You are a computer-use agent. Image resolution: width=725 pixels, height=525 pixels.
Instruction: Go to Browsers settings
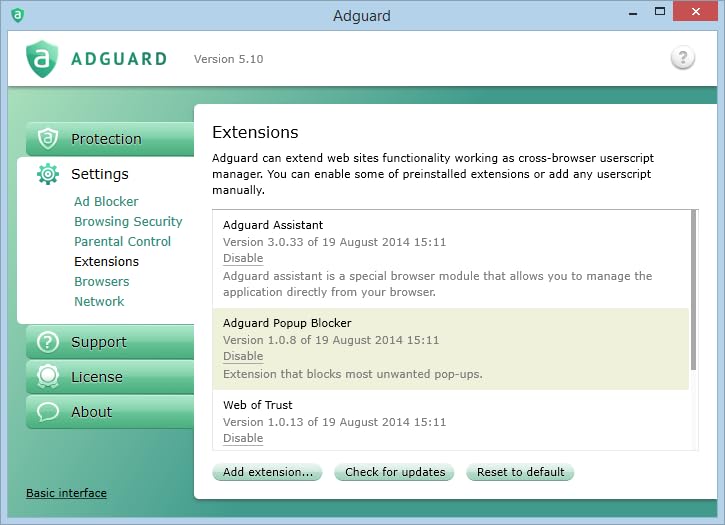click(101, 281)
